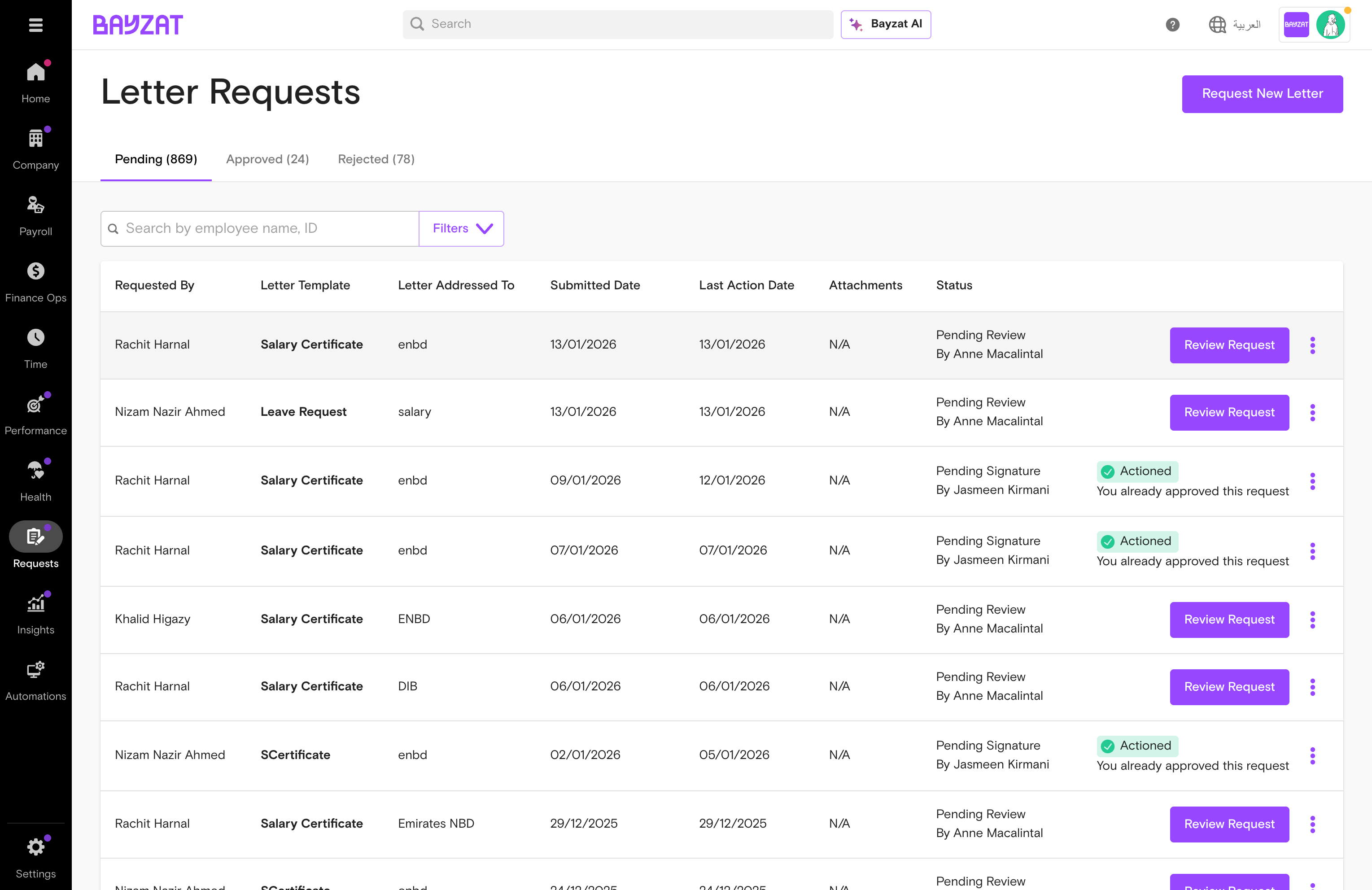Click the employee name, ID search box
This screenshot has width=1372, height=890.
[259, 228]
